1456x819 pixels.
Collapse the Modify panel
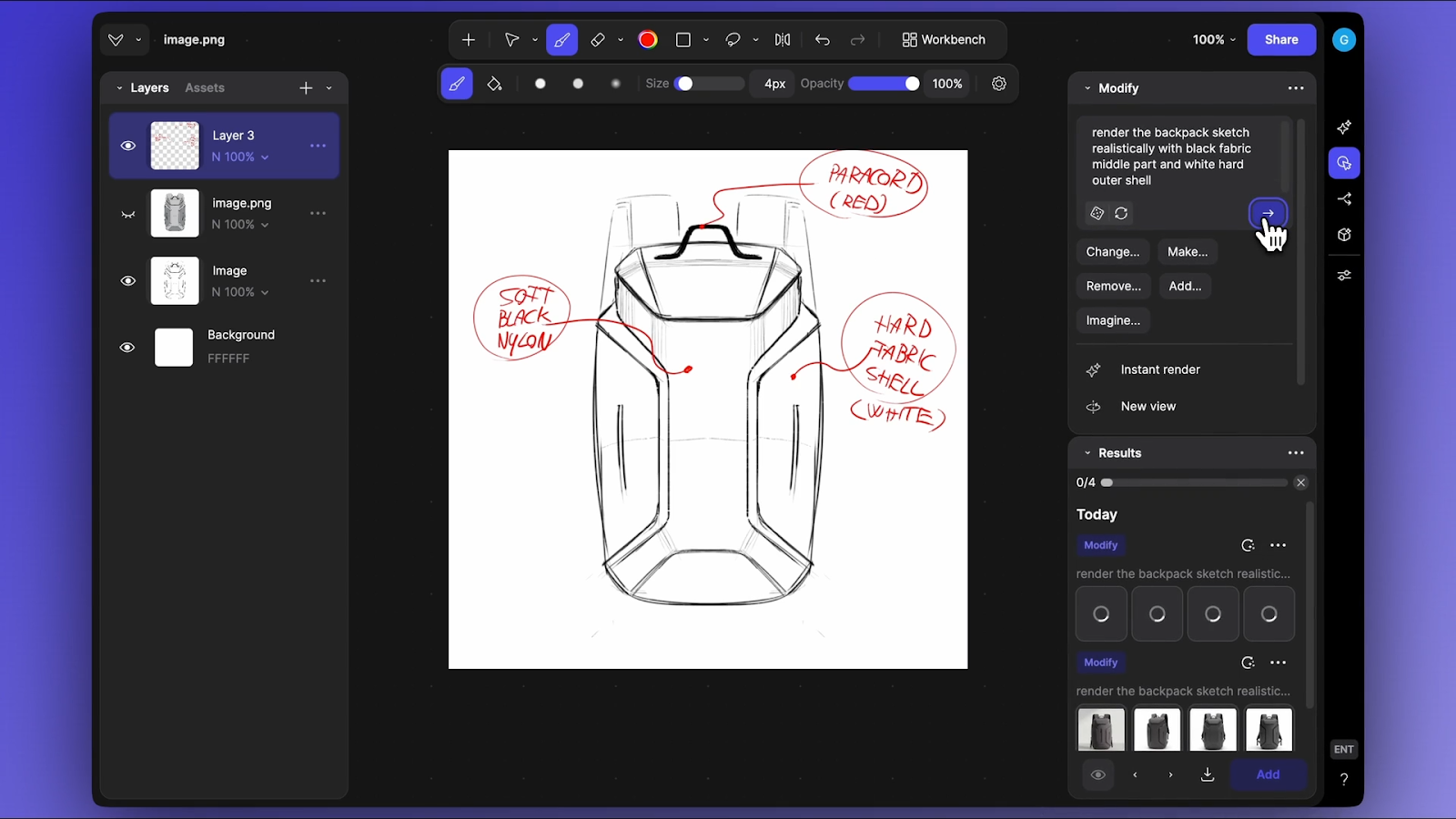[x=1087, y=88]
